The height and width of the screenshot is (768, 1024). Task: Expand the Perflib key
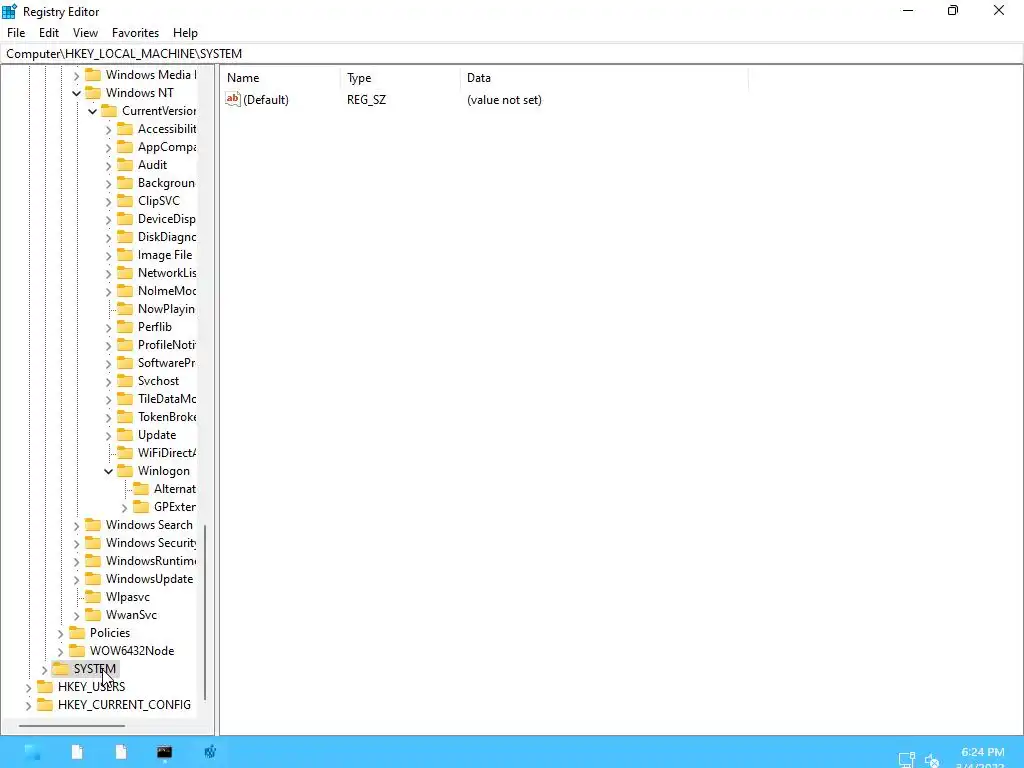[108, 328]
